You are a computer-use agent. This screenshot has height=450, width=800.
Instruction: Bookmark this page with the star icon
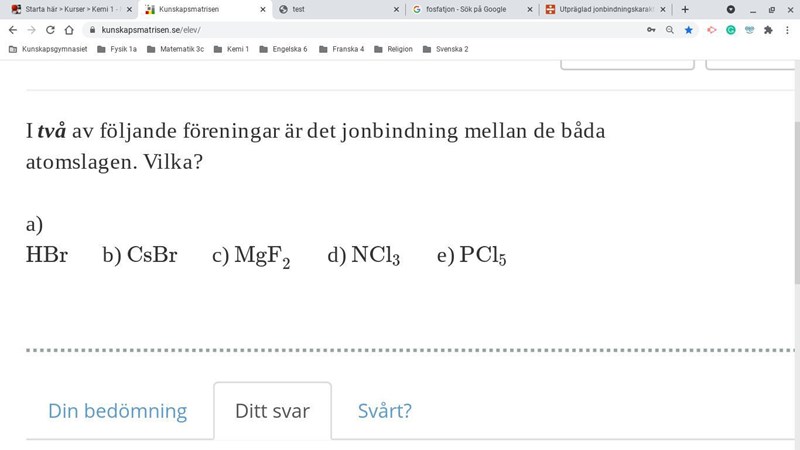point(689,30)
